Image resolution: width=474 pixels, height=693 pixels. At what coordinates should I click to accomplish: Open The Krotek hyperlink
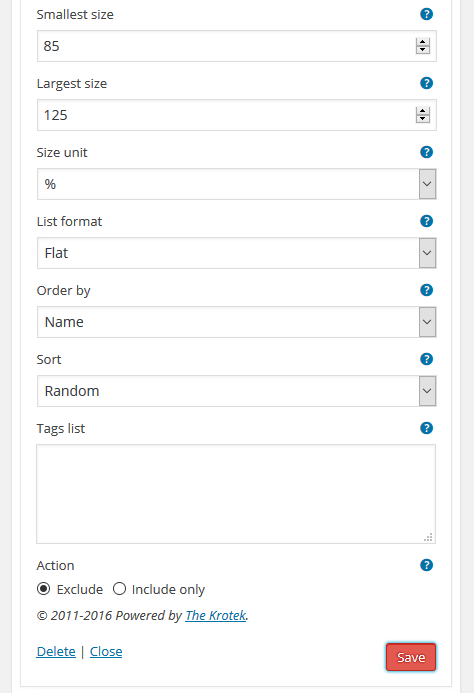pos(215,615)
